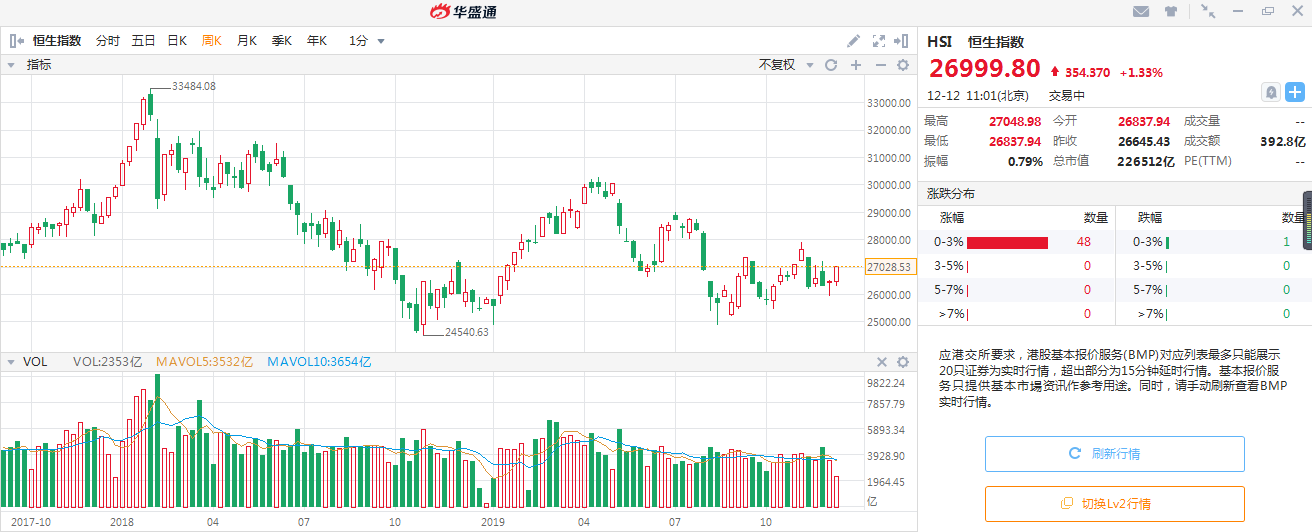Open the 不复权 adjustment dropdown
The image size is (1312, 532).
783,65
